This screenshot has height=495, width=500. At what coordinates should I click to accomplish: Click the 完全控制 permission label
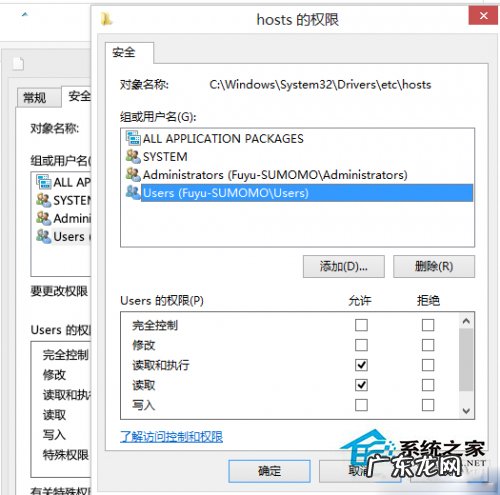coord(155,325)
